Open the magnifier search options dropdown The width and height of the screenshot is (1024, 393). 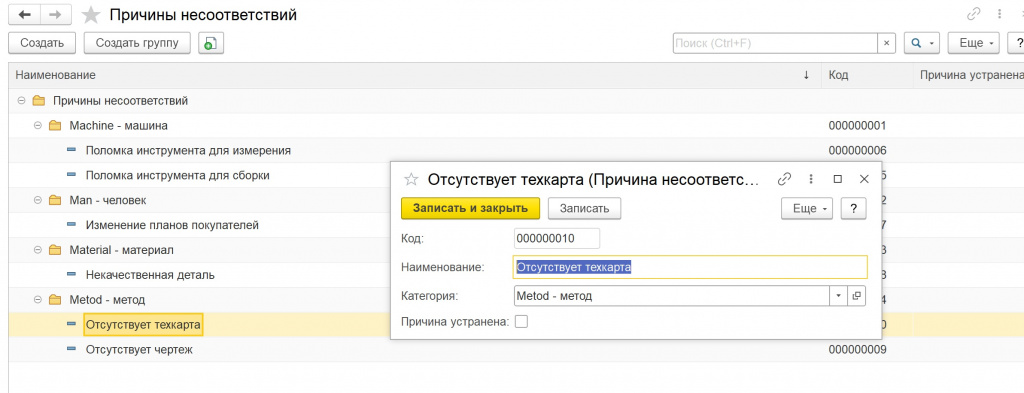click(922, 43)
